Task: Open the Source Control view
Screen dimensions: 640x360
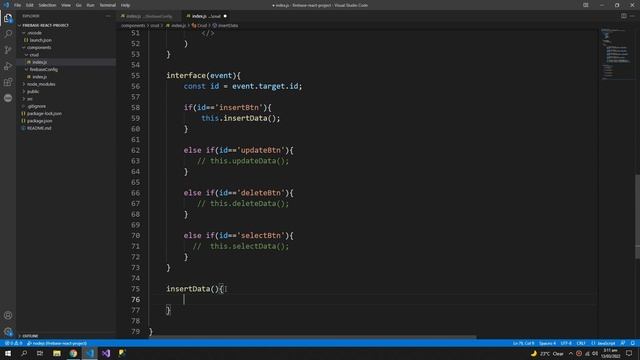Action: (8, 50)
